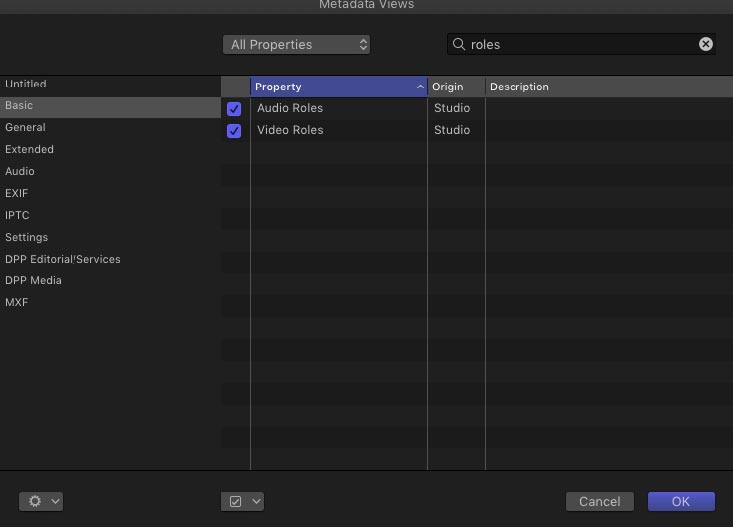Select the Untitled metadata view
733x527 pixels.
[110, 85]
